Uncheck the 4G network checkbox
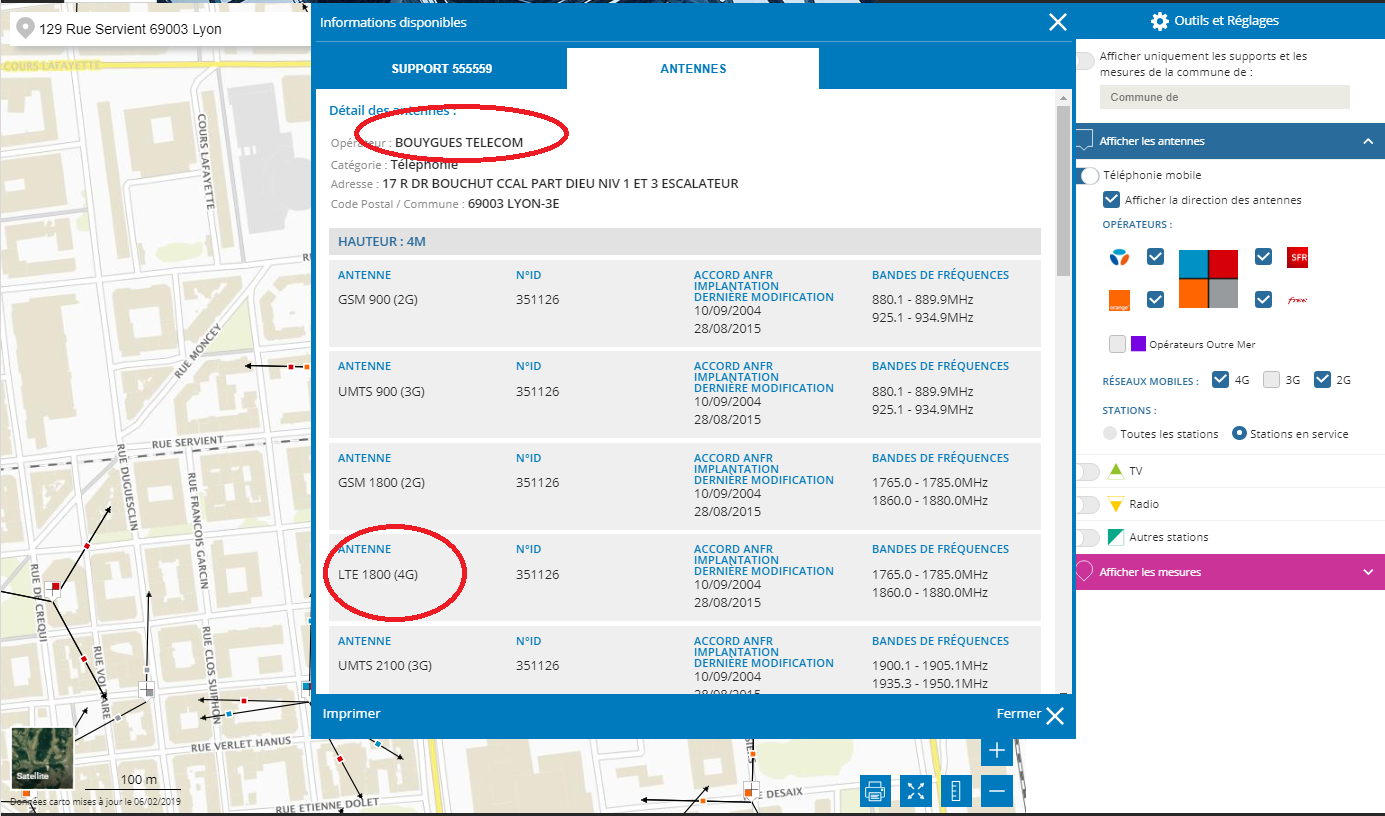 [1219, 379]
